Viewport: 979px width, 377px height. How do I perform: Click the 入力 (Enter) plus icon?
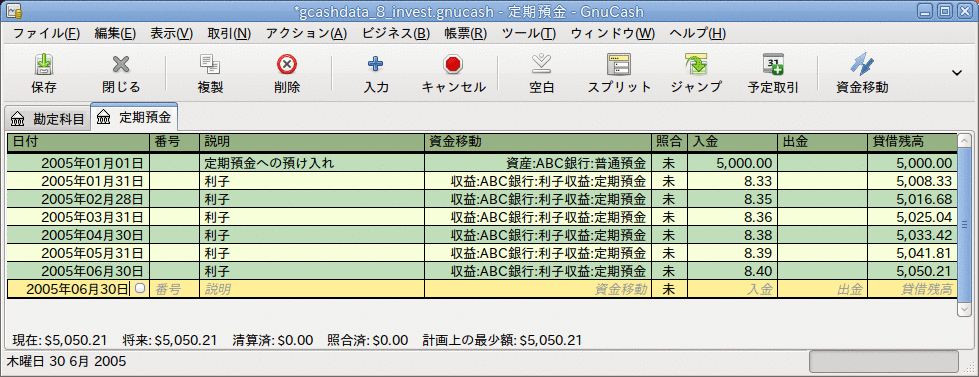[x=376, y=64]
